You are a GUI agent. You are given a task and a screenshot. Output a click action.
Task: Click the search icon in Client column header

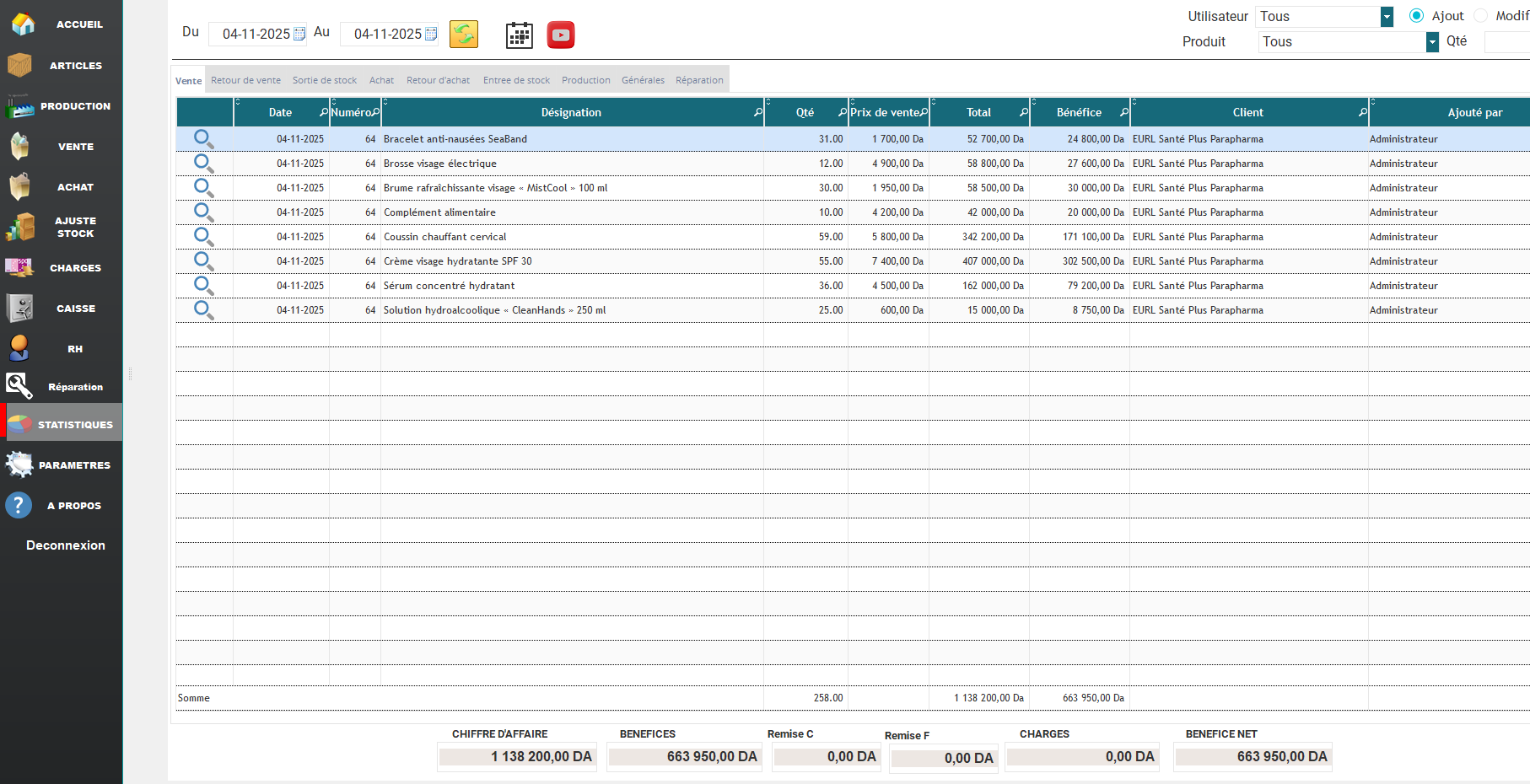[1362, 112]
